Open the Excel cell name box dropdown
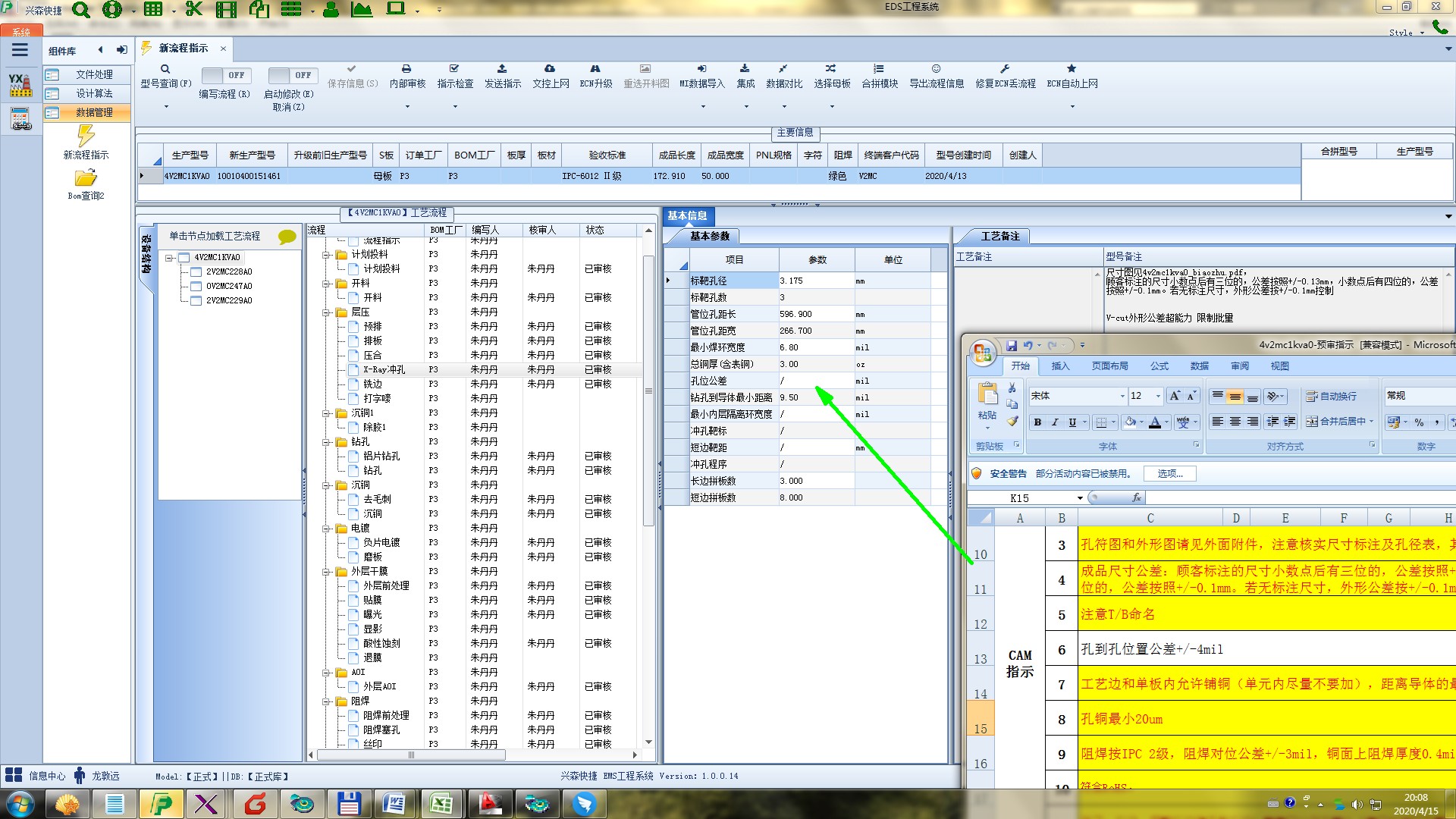 tap(1080, 498)
